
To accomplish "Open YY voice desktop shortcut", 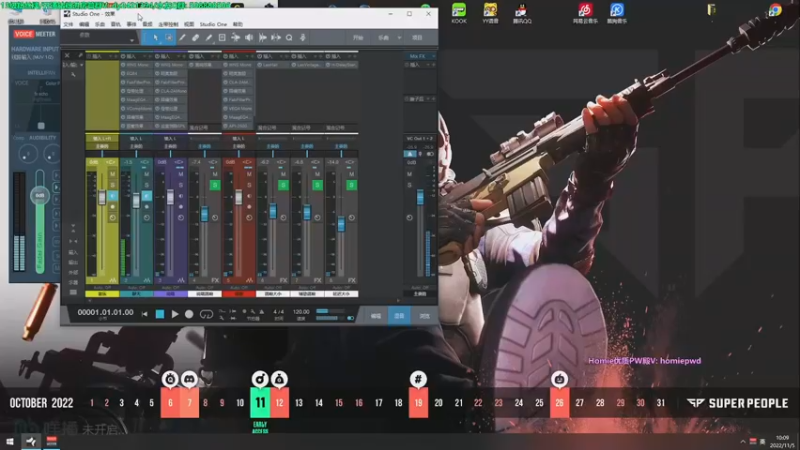I will (x=490, y=13).
